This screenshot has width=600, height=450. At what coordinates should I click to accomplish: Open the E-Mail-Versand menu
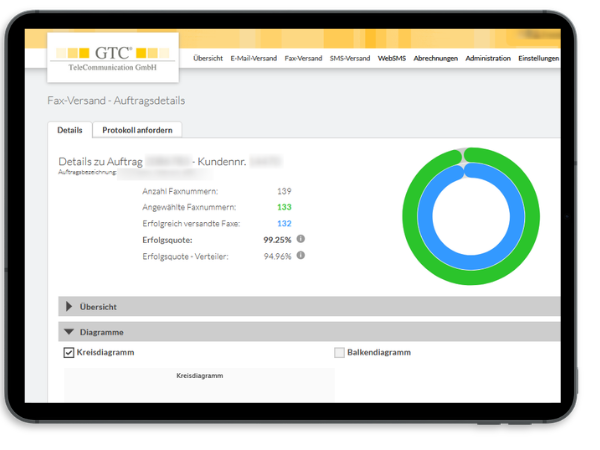253,59
